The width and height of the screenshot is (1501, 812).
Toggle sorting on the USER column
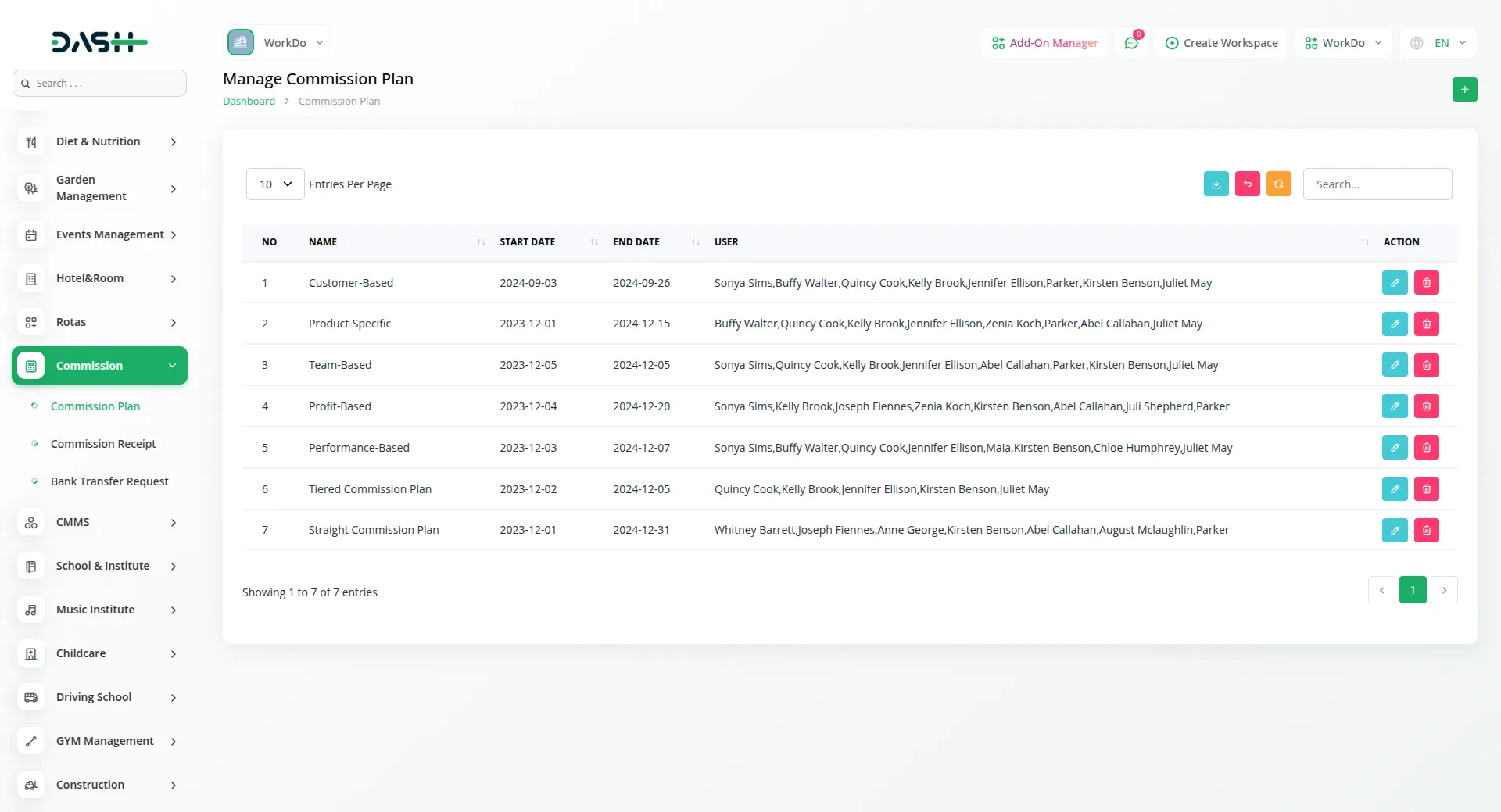coord(1364,242)
